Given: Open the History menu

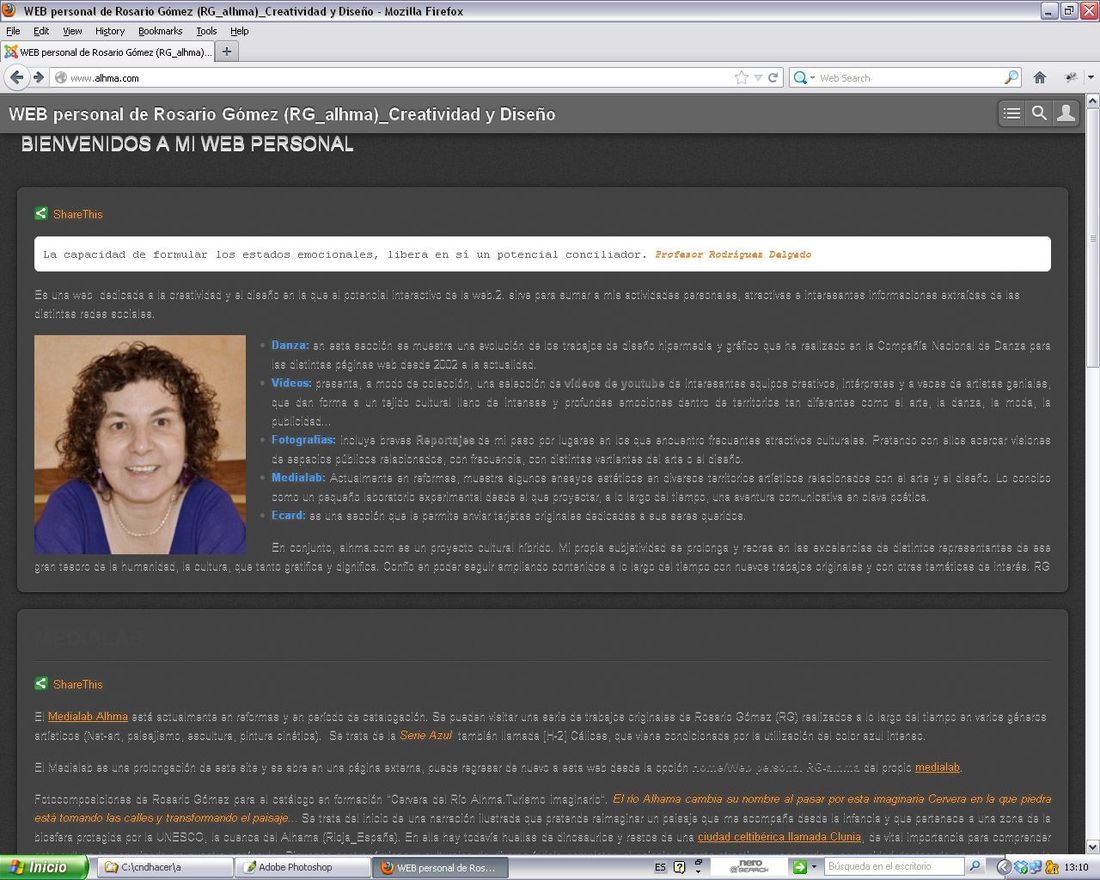Looking at the screenshot, I should pos(109,31).
